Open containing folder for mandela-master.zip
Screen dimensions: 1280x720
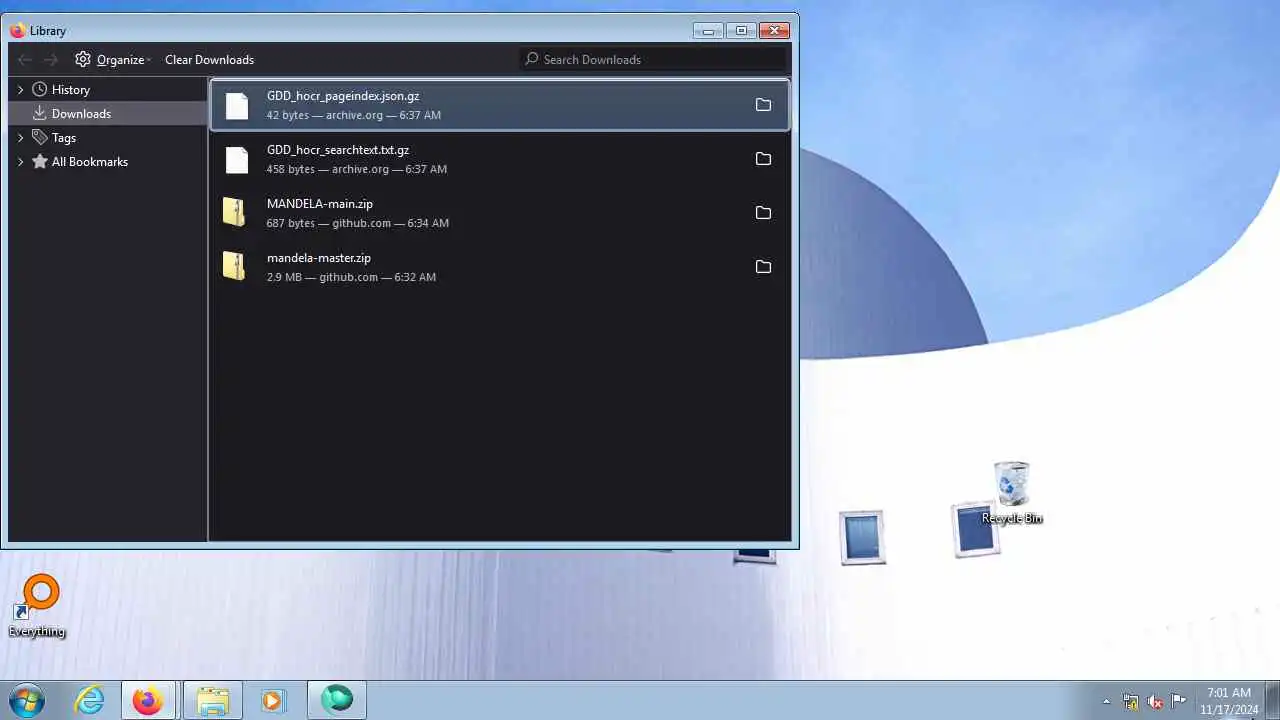763,267
